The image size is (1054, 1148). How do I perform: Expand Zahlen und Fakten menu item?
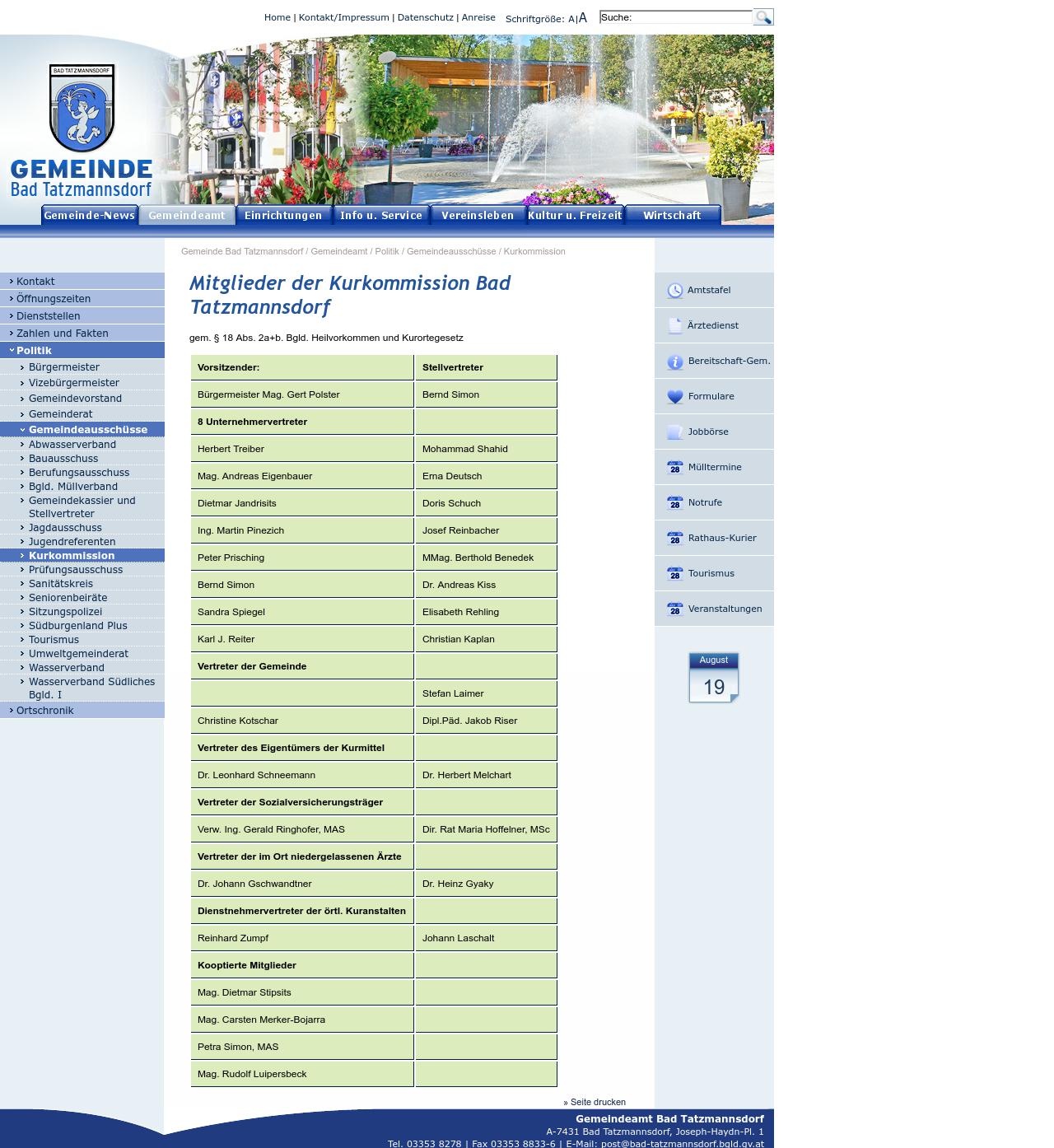click(x=82, y=333)
